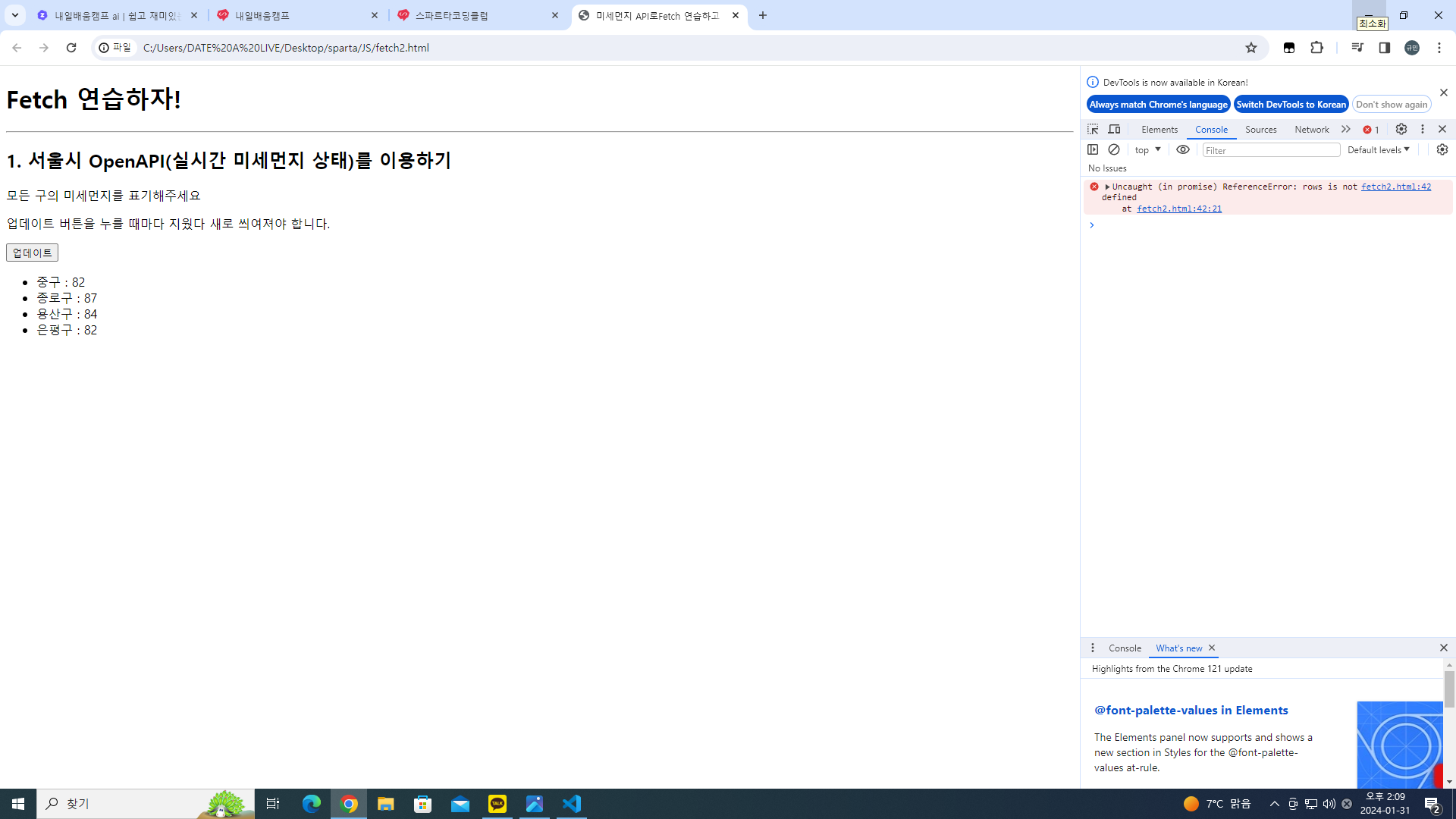
Task: Bookmark this page with star icon
Action: [1251, 48]
